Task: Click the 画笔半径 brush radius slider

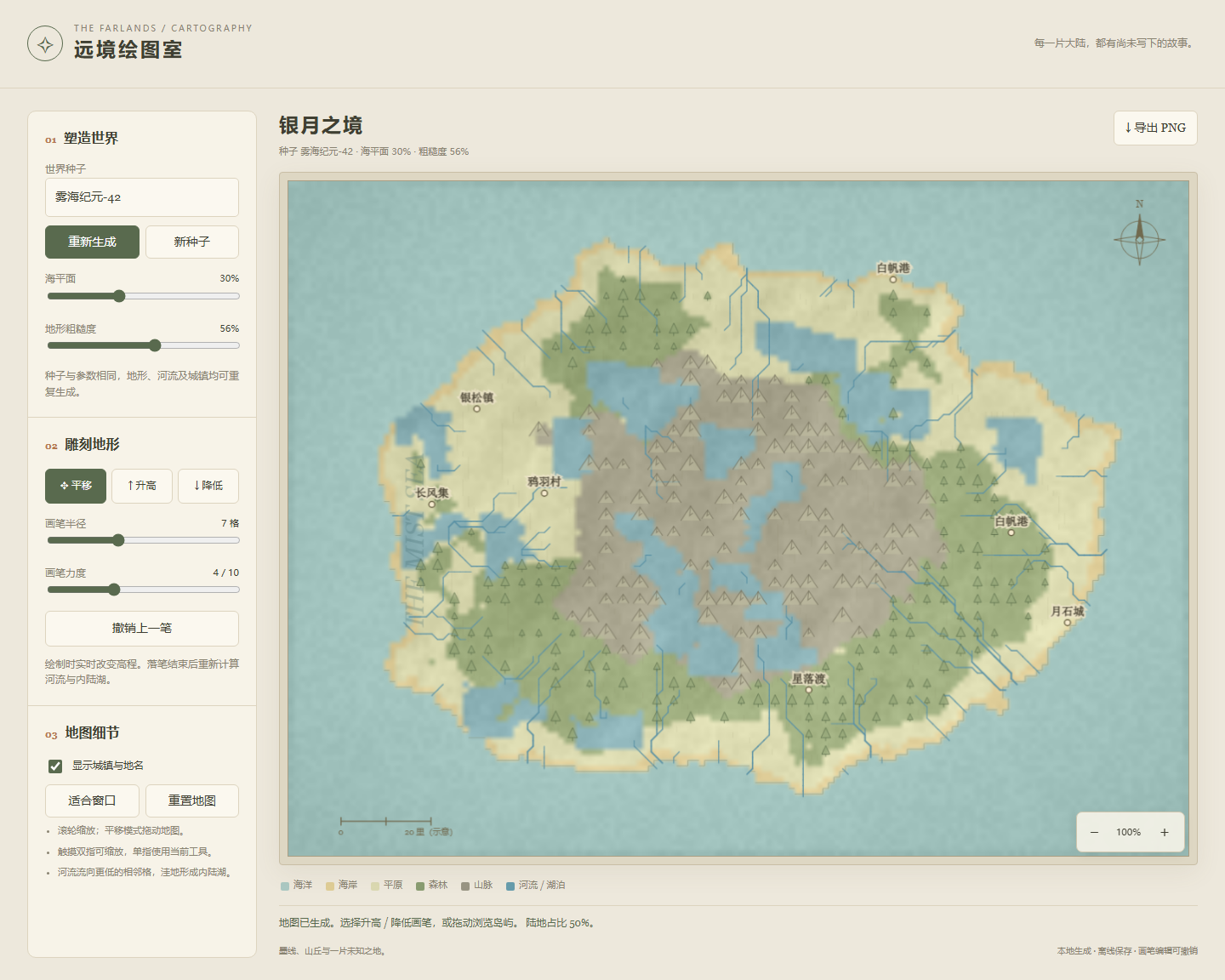Action: [143, 540]
